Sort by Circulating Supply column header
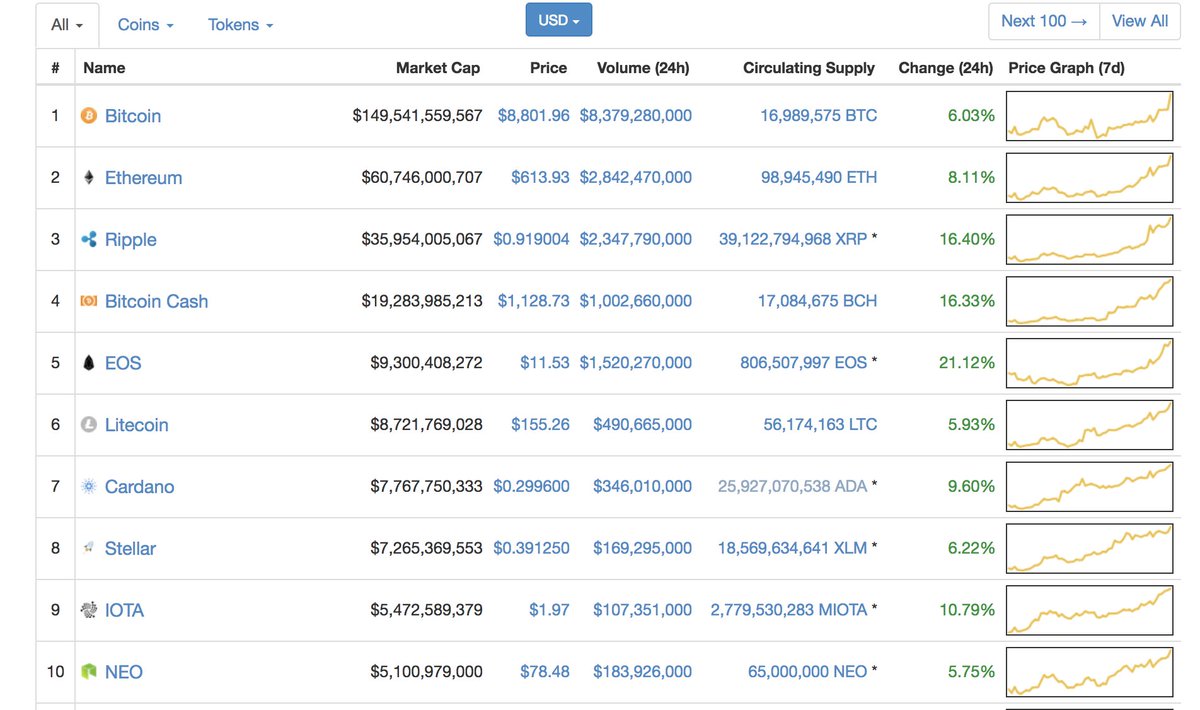Image resolution: width=1200 pixels, height=710 pixels. [x=809, y=68]
